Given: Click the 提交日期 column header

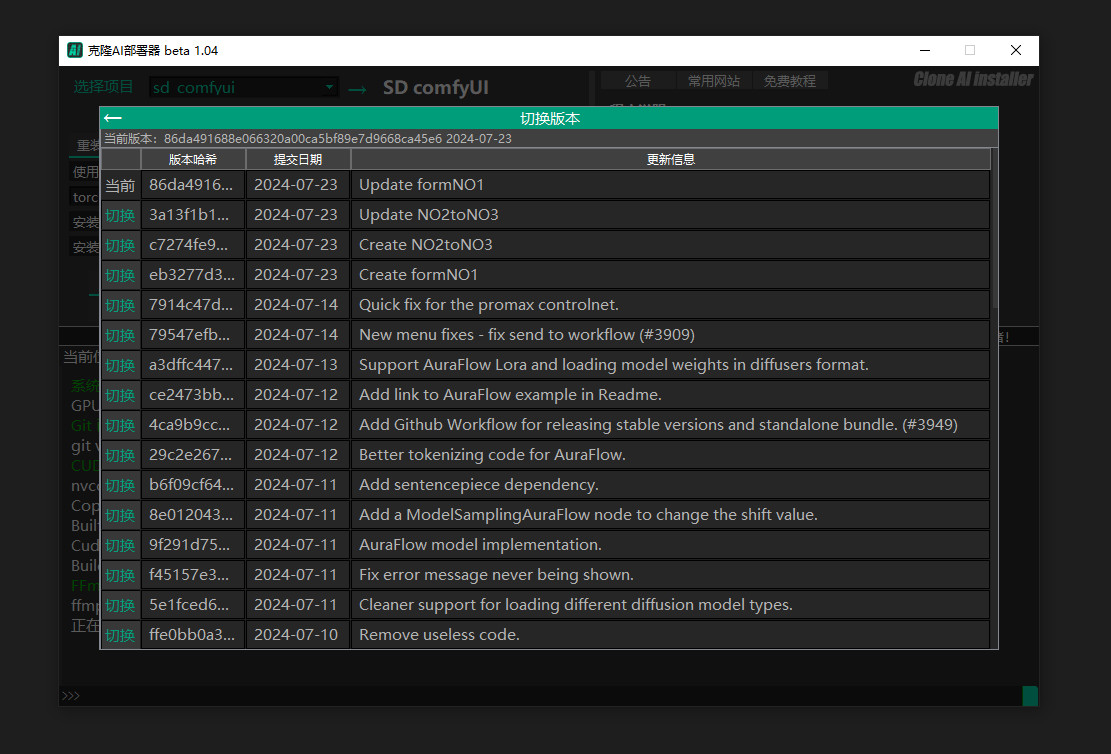Looking at the screenshot, I should coord(298,159).
